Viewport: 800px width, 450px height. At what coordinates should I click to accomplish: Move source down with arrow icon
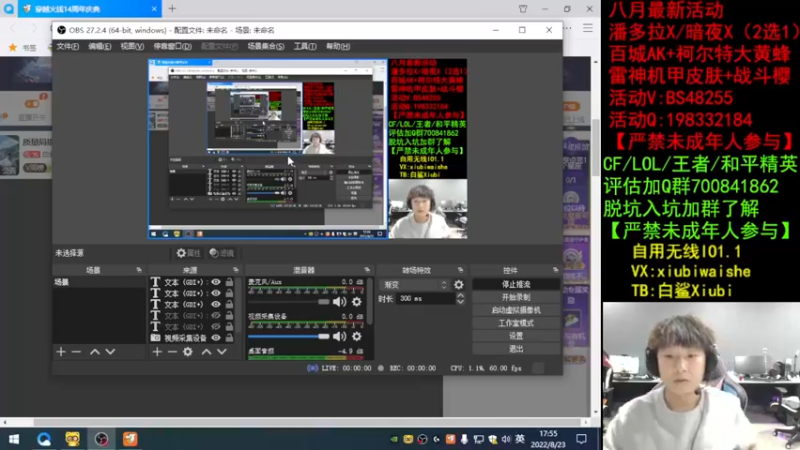coord(222,352)
